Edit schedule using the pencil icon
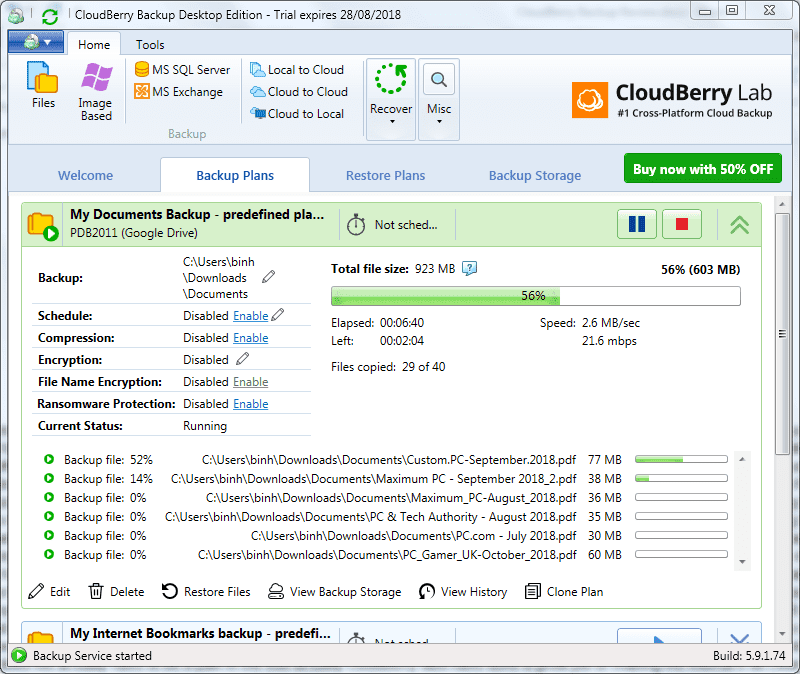Viewport: 800px width, 674px height. (278, 315)
